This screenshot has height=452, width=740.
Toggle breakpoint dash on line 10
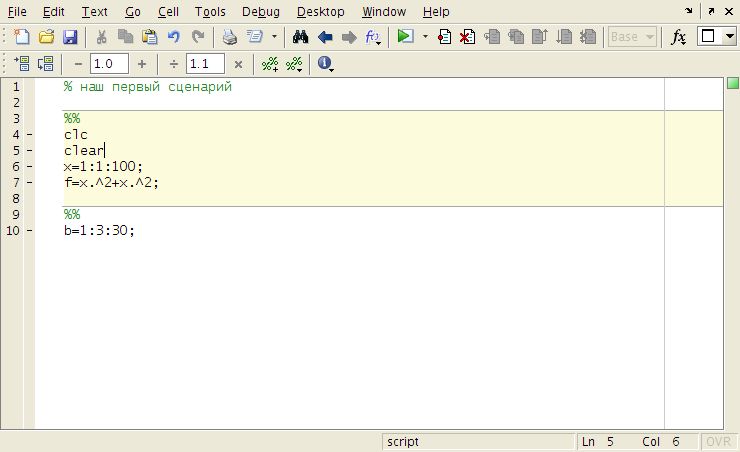click(x=29, y=231)
